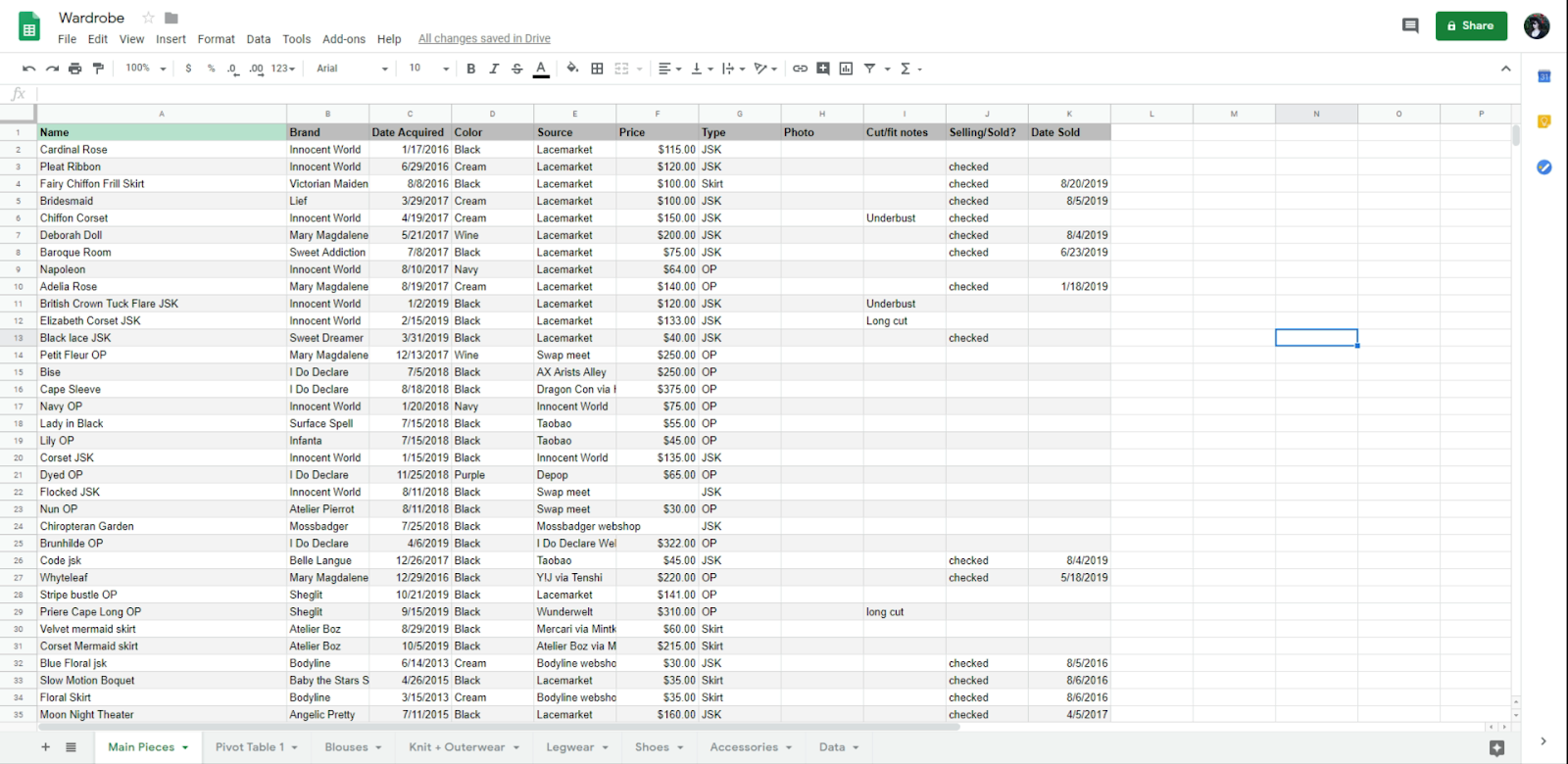Click the Explore icon at bottom right

click(1496, 747)
